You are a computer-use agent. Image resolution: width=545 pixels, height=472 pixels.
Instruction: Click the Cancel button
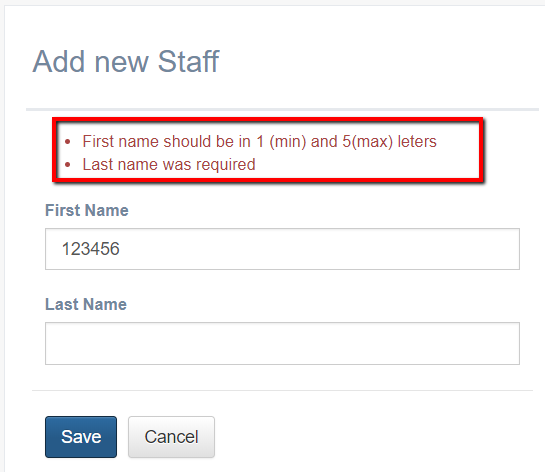tap(171, 437)
